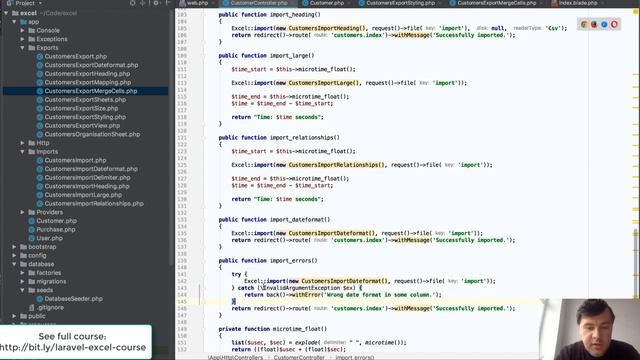
Task: Click the yellow inspection indicator at editor top-right
Action: [635, 11]
